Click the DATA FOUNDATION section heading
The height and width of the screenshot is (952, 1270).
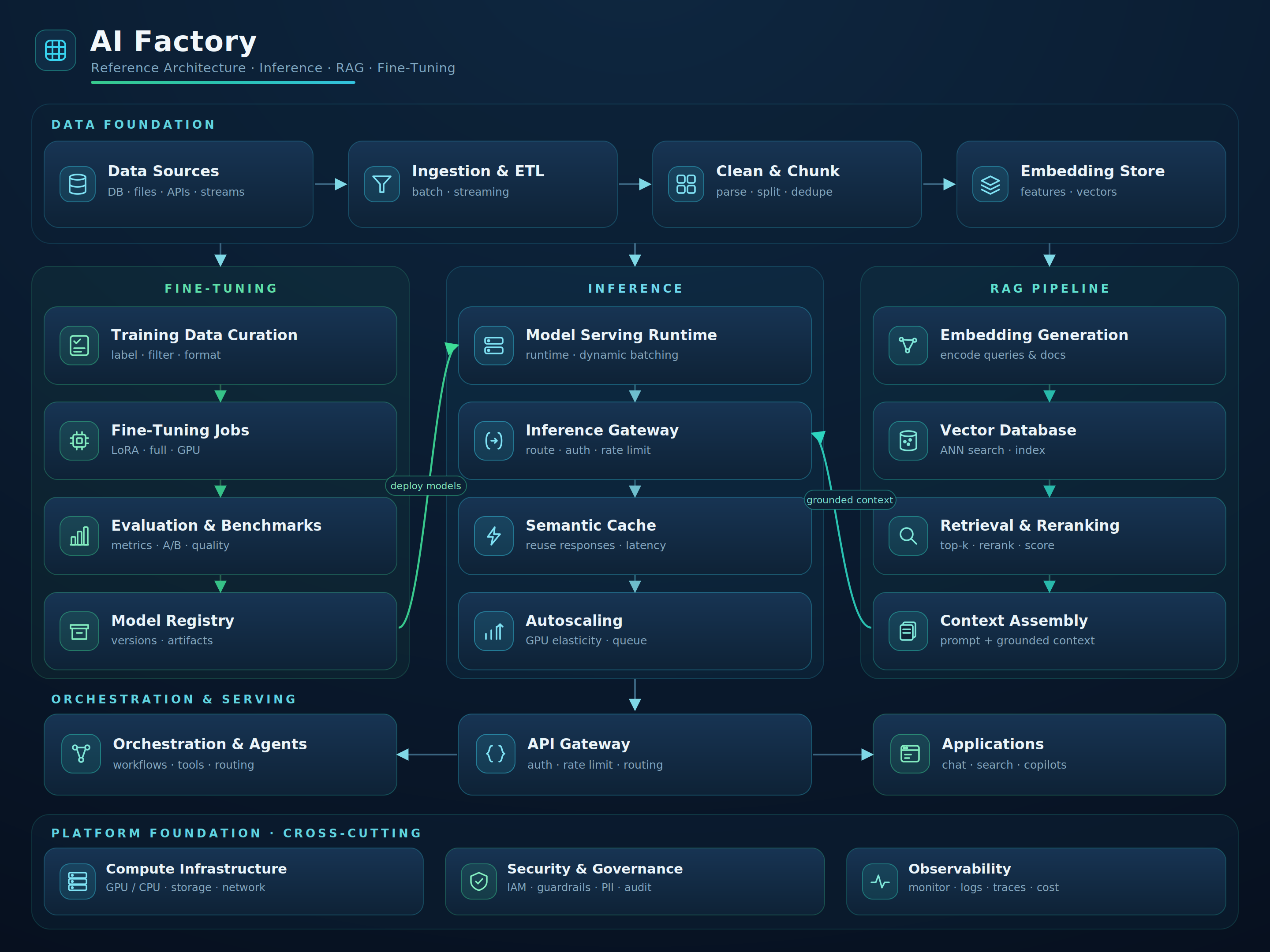(133, 125)
